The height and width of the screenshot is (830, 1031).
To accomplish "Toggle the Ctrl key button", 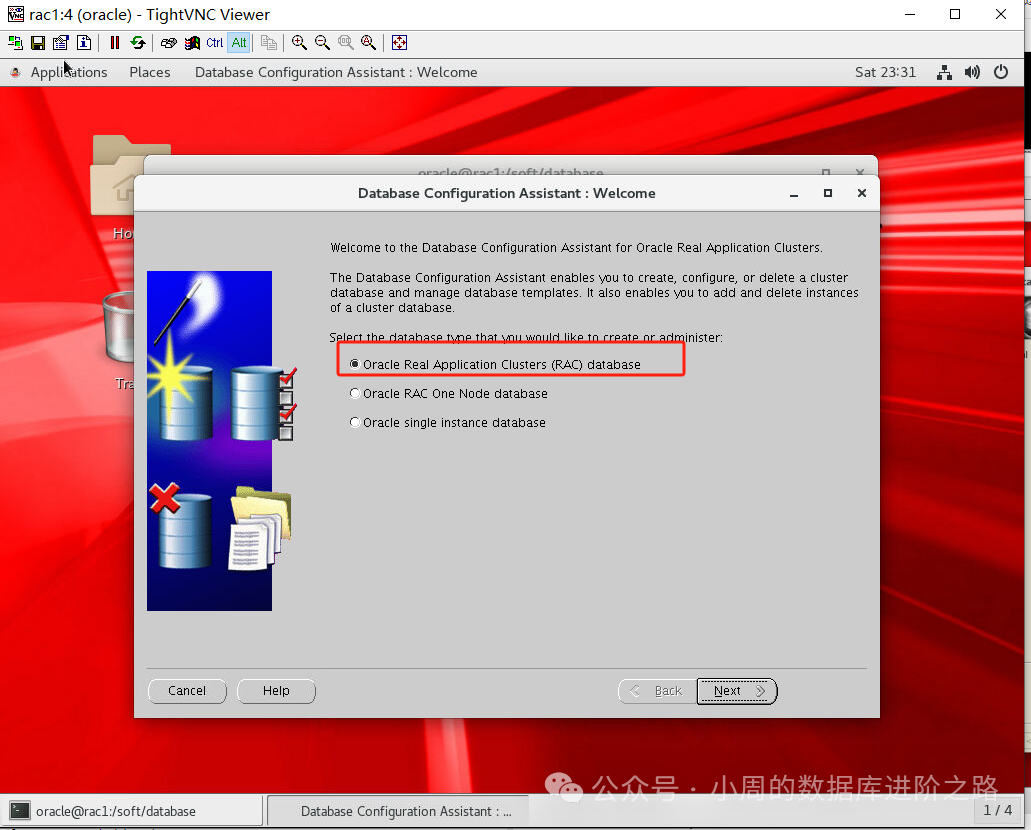I will (215, 43).
